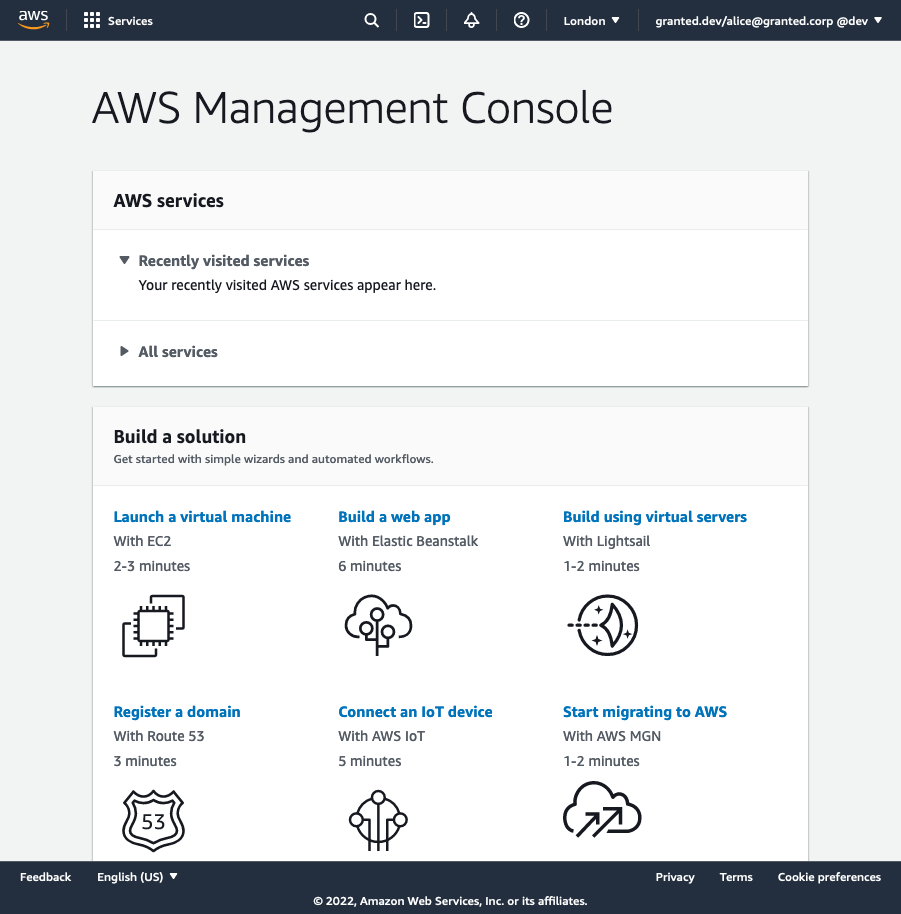Screen dimensions: 901x914
Task: Open the Privacy footer link
Action: click(675, 877)
